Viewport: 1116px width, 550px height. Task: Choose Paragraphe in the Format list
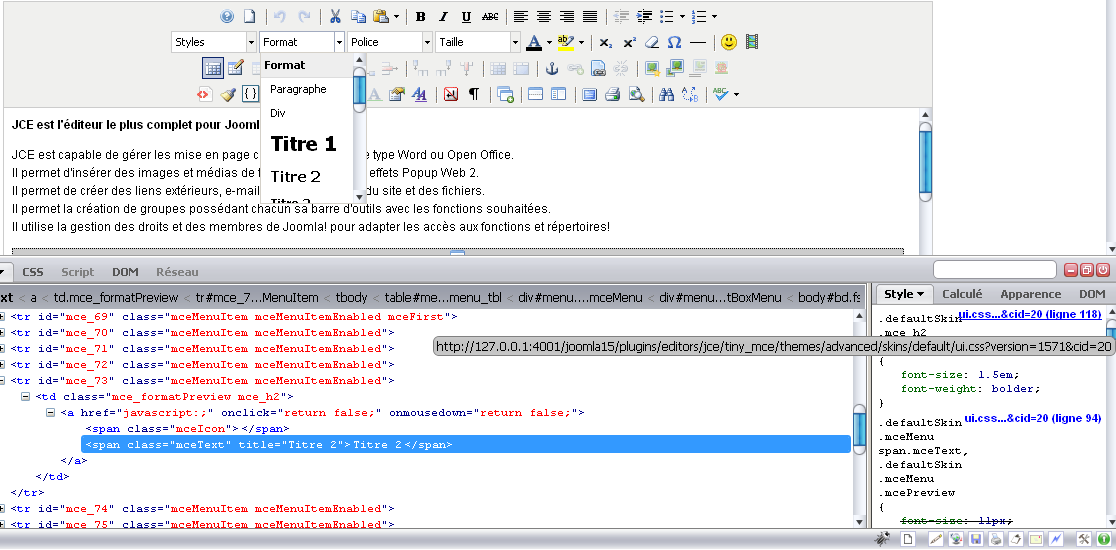(x=298, y=90)
